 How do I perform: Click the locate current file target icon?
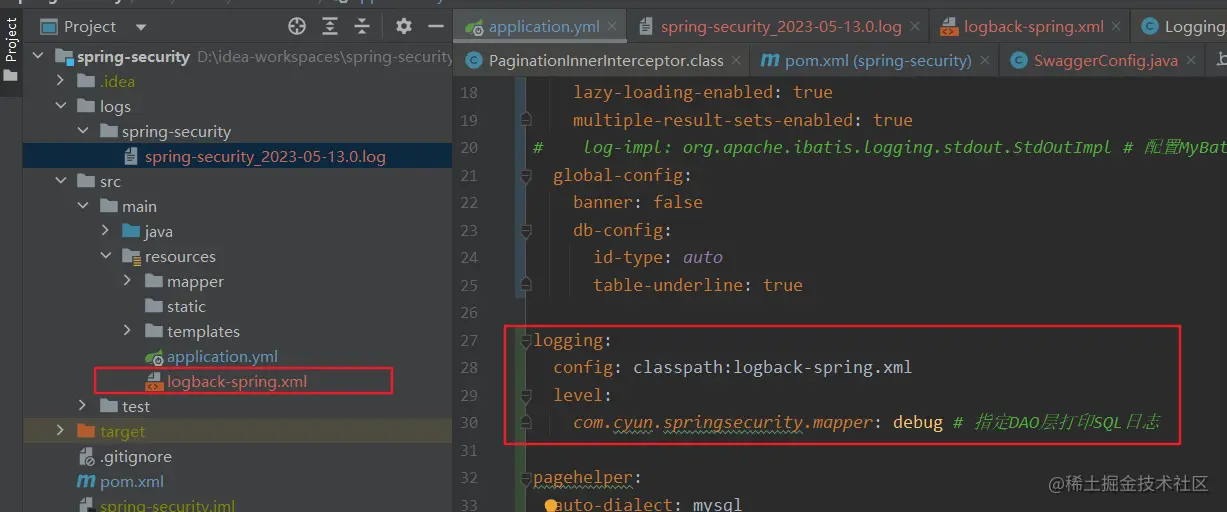(297, 26)
